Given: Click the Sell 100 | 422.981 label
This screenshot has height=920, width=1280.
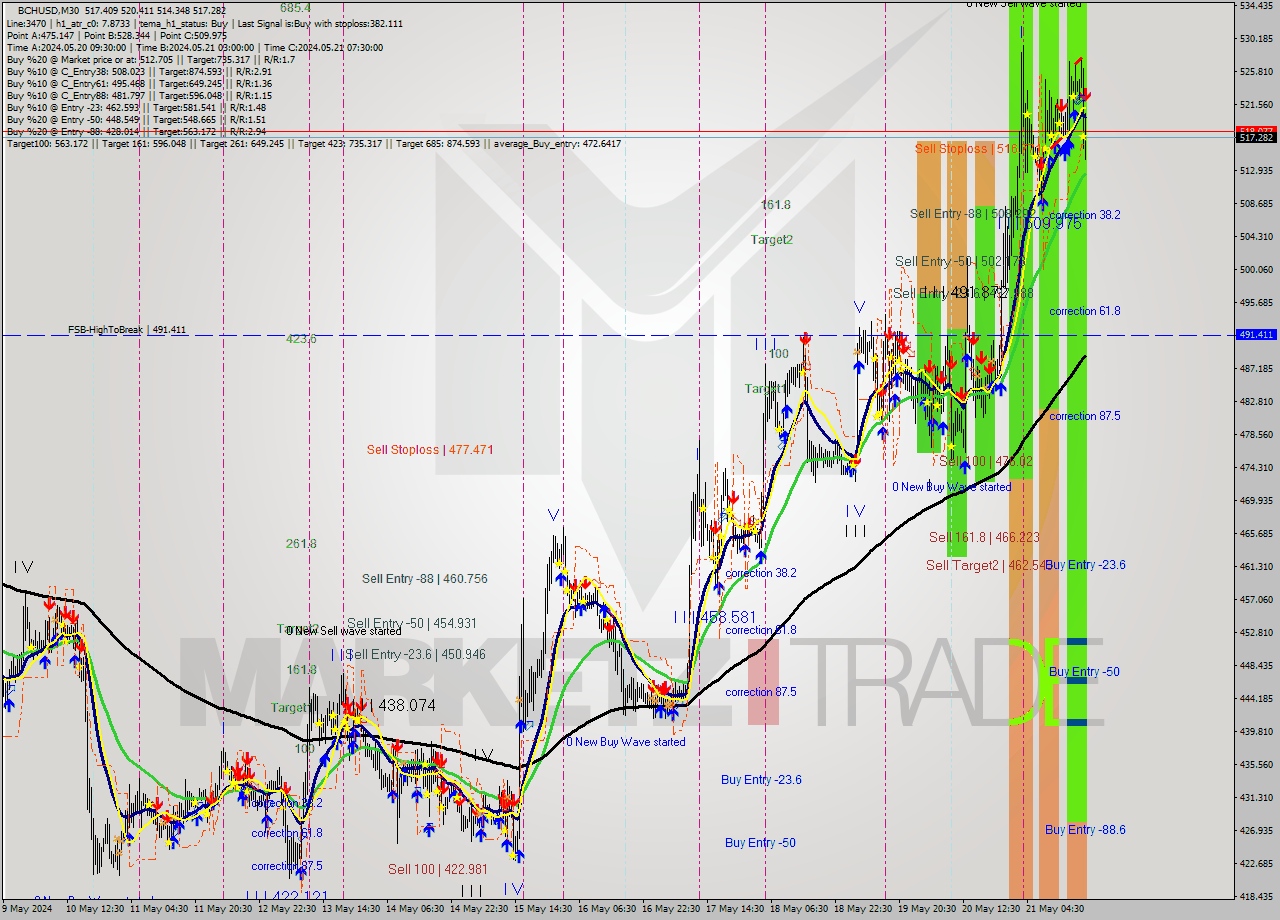Looking at the screenshot, I should point(438,869).
